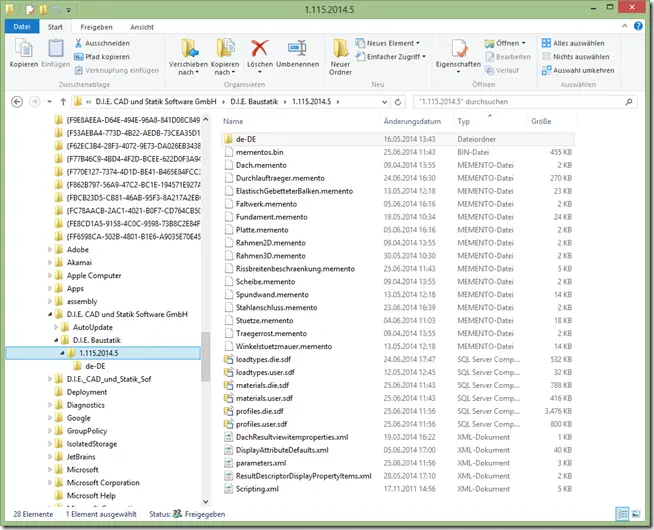
Task: Click Ausschneiden scissors icon
Action: (78, 43)
